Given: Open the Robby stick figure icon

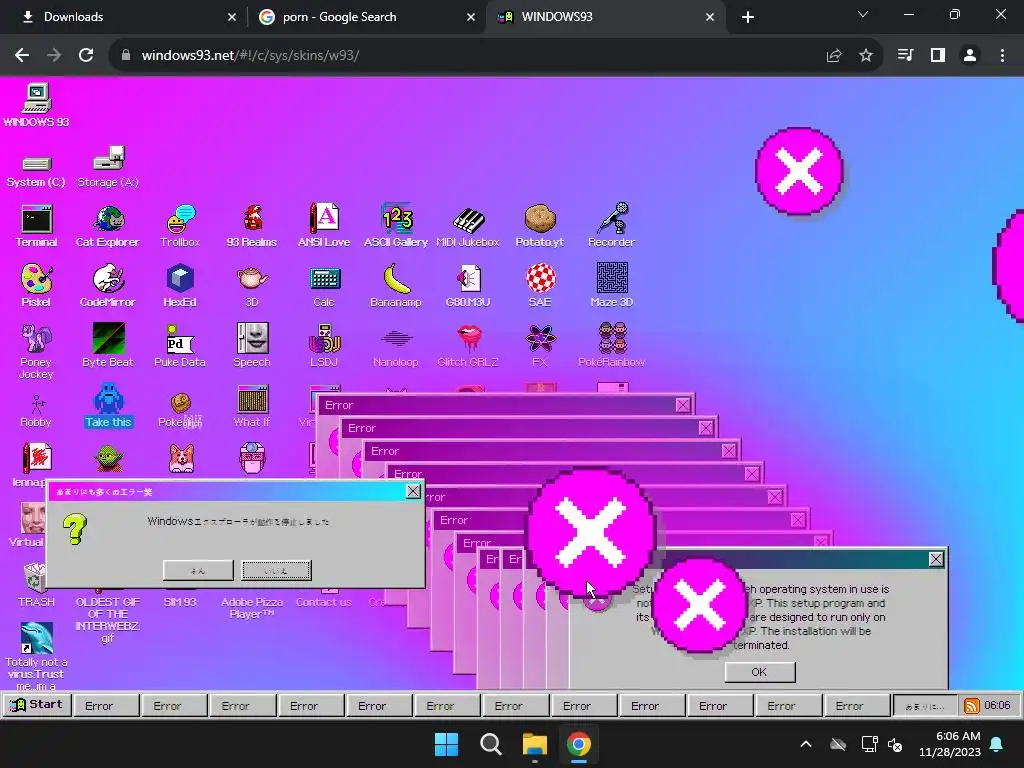Looking at the screenshot, I should (x=36, y=411).
